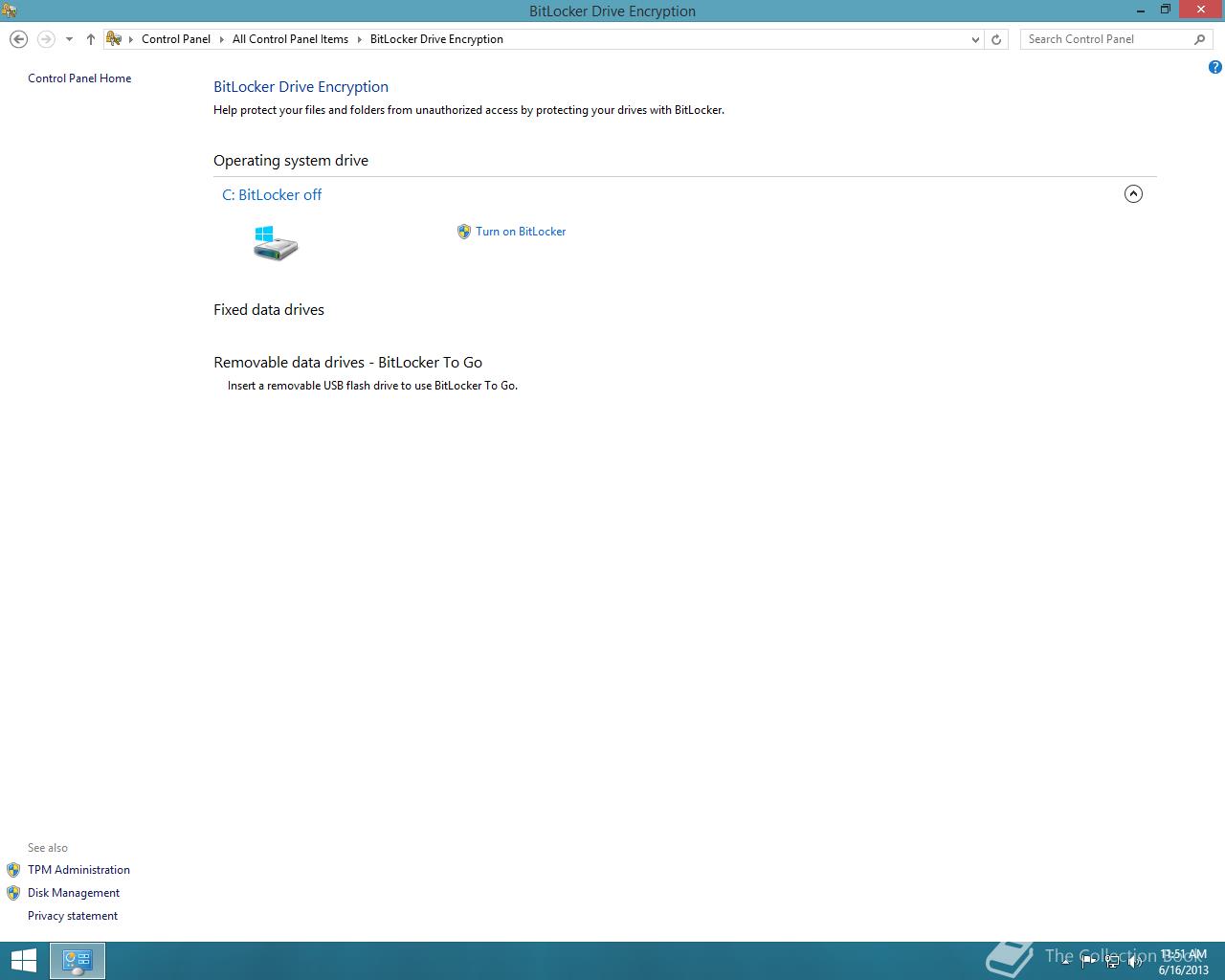Open the Action Center flag icon
This screenshot has width=1225, height=980.
(x=1088, y=961)
